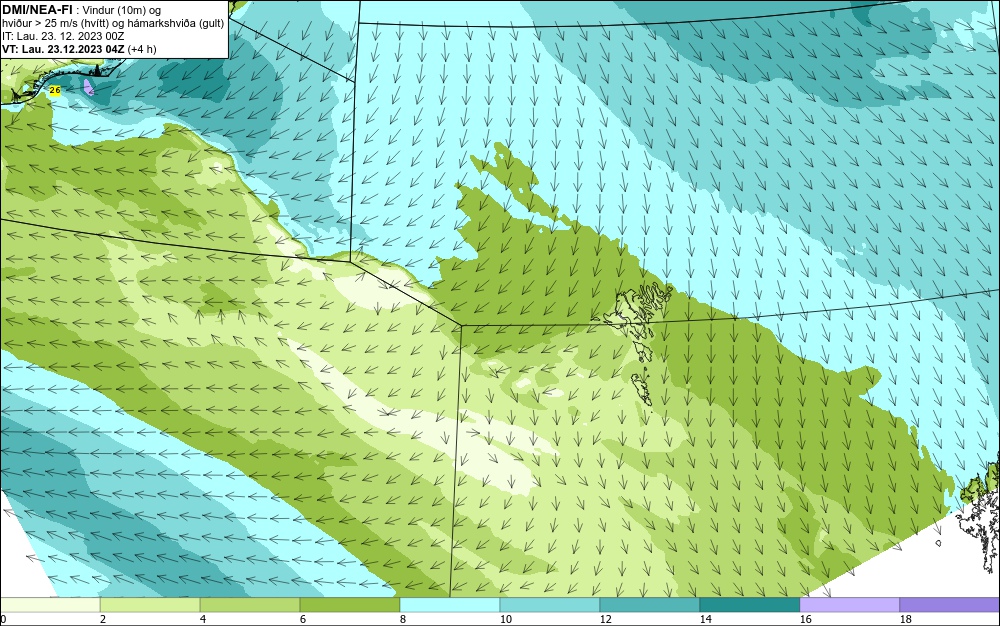1000x626 pixels.
Task: Click the 16–18 m/s light purple legend swatch
Action: 849,604
